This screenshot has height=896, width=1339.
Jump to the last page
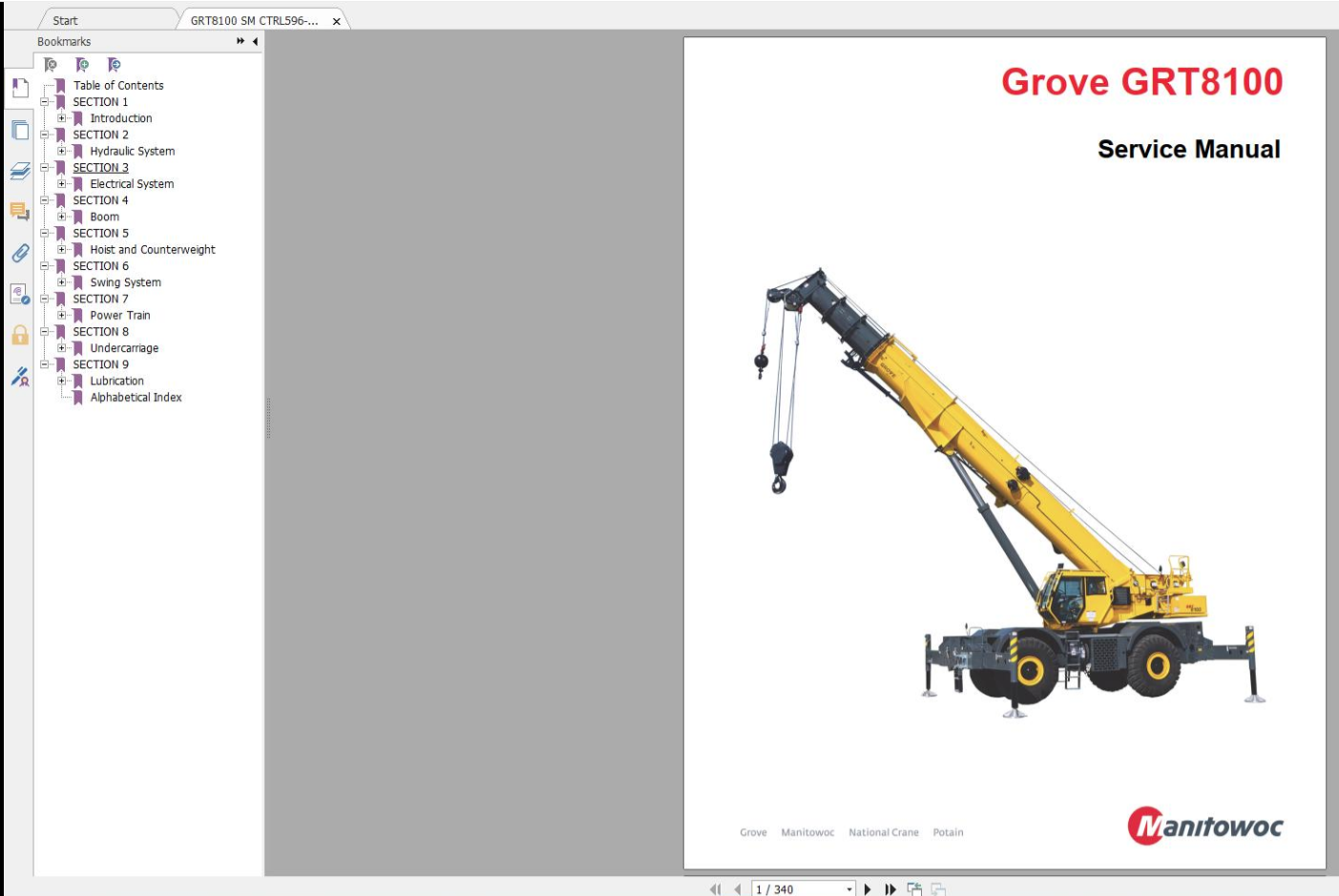tap(889, 889)
